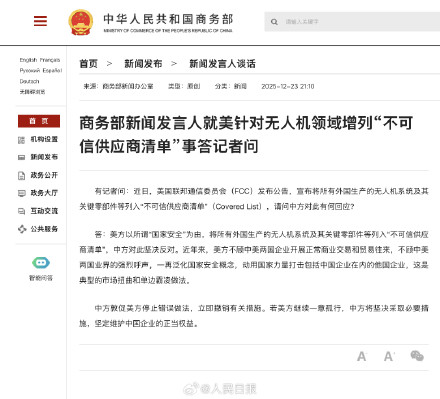Click the 智能问答 label
The height and width of the screenshot is (399, 440).
(x=41, y=278)
